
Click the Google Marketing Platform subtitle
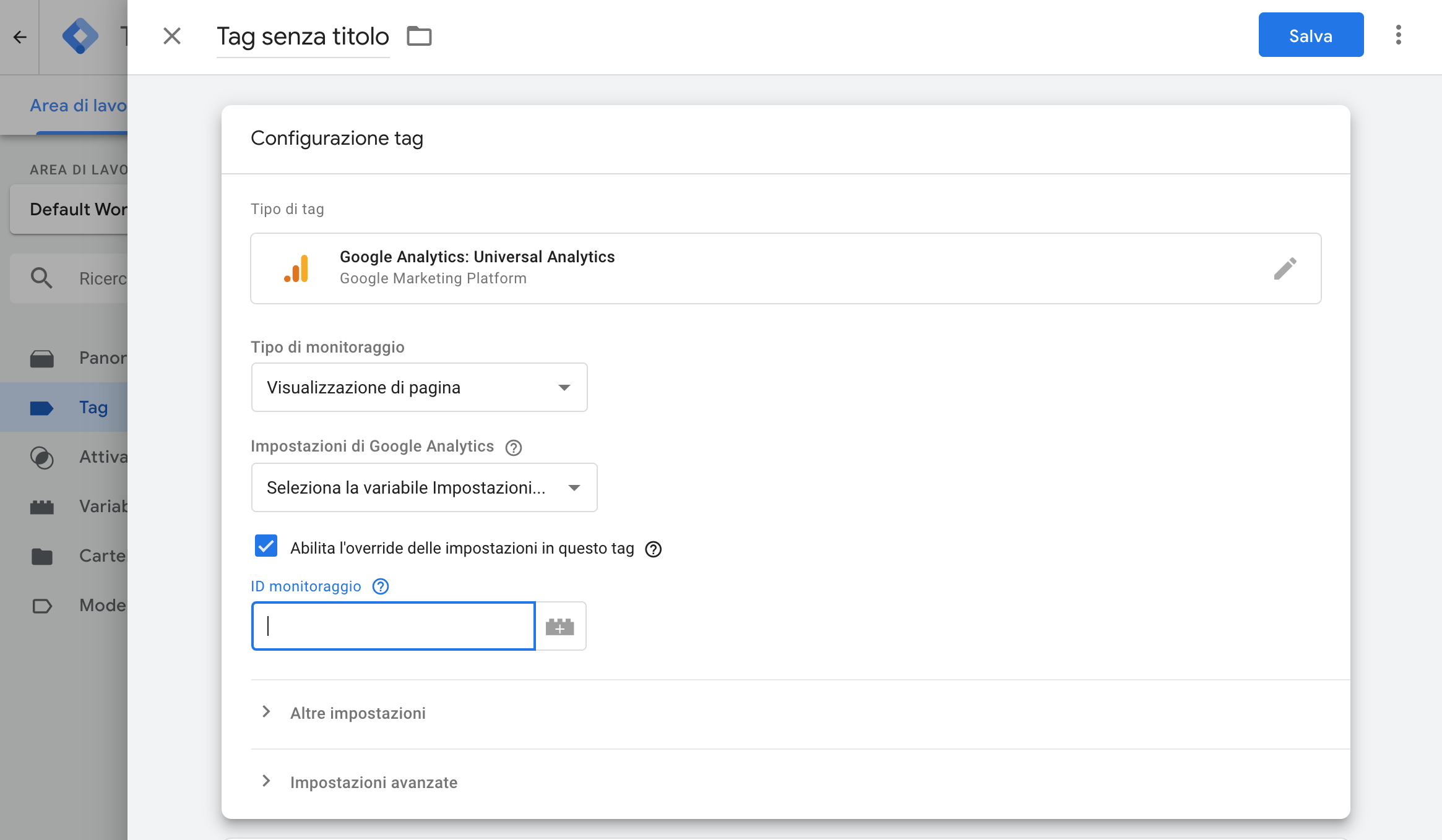[433, 278]
